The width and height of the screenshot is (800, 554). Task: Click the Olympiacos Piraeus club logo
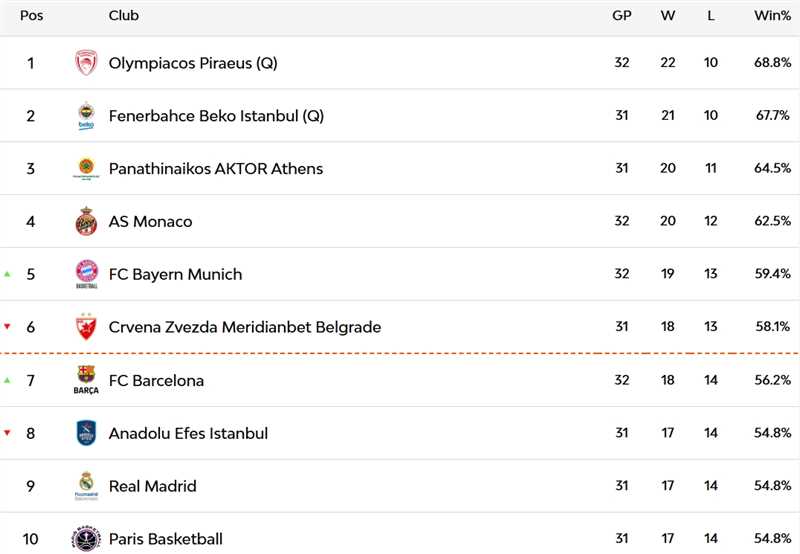[86, 63]
